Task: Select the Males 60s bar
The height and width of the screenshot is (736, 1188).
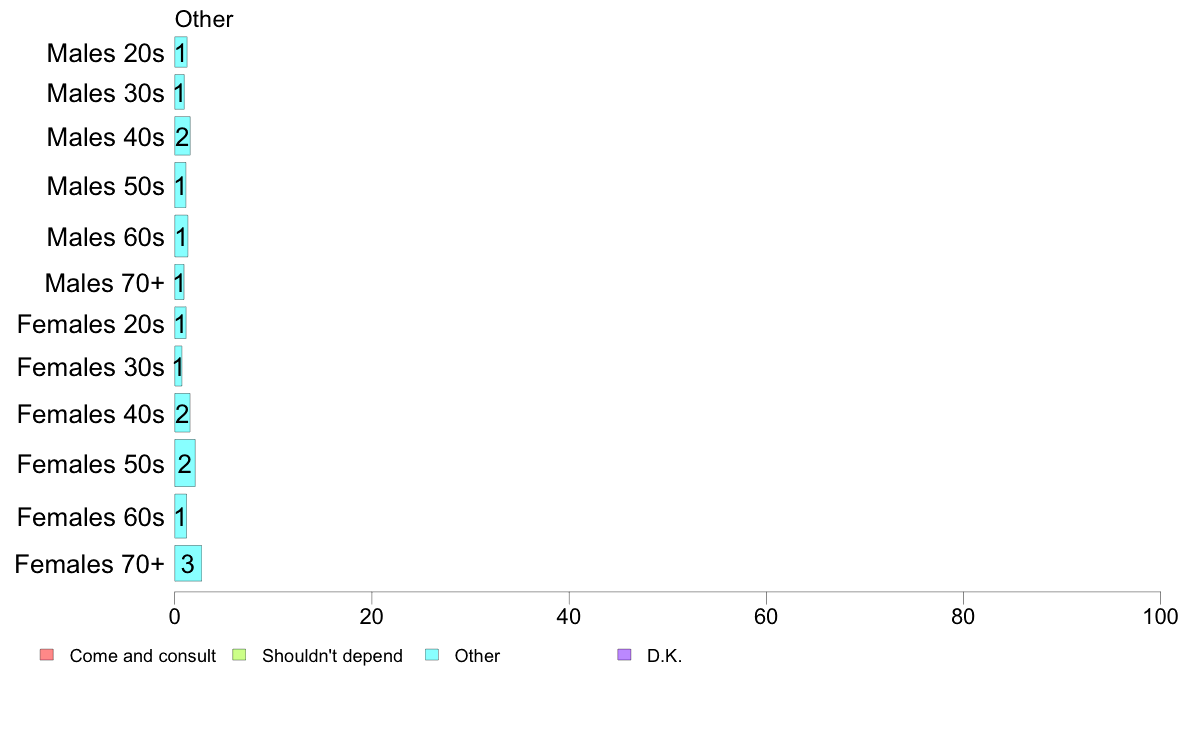Action: (181, 236)
